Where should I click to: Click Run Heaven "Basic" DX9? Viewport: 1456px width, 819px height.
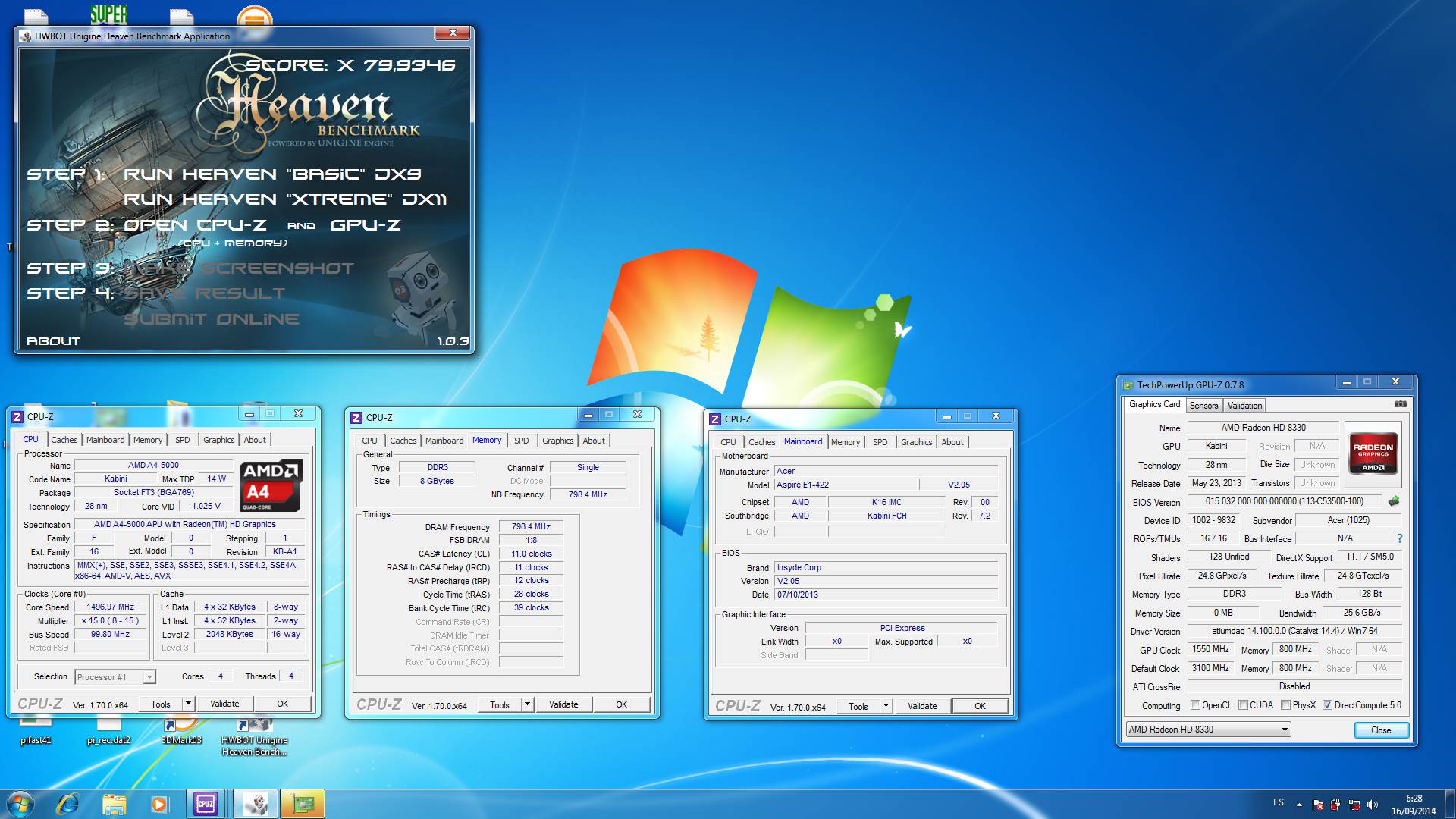click(x=272, y=174)
